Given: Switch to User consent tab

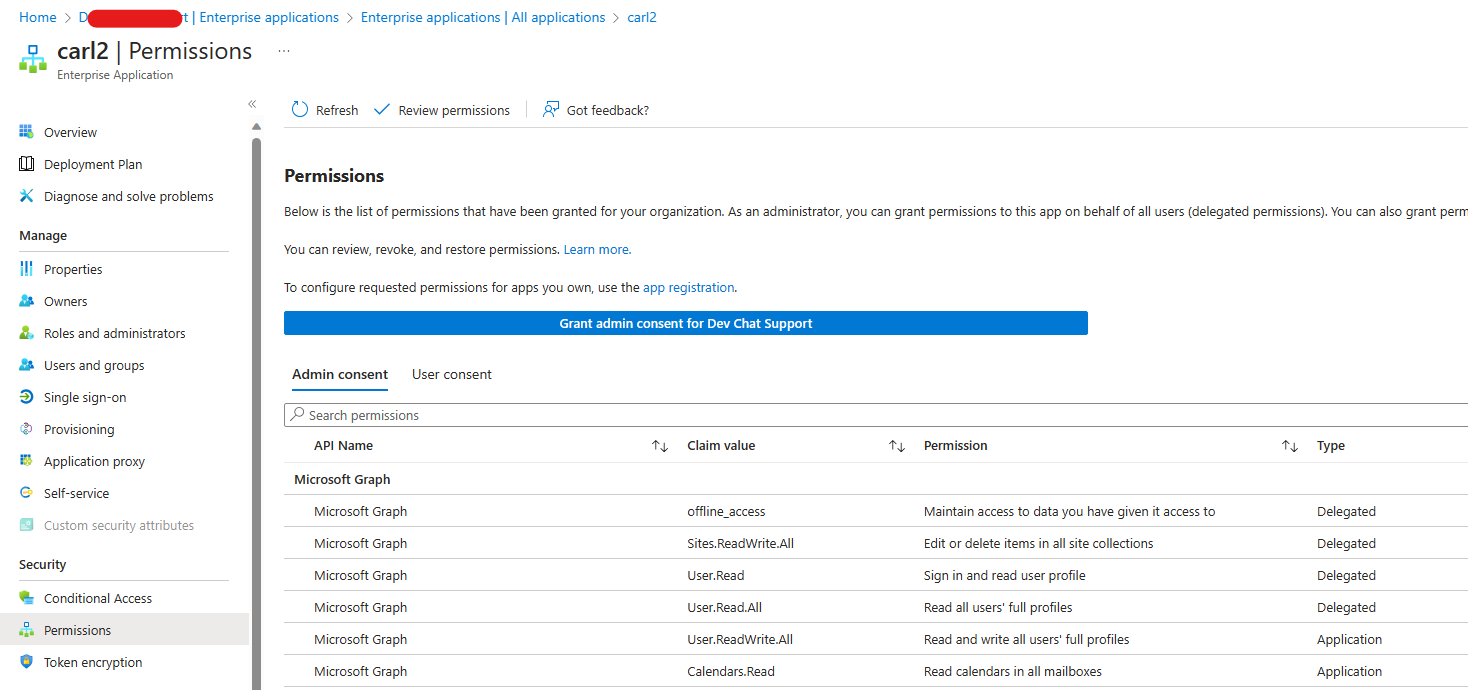Looking at the screenshot, I should pos(452,374).
